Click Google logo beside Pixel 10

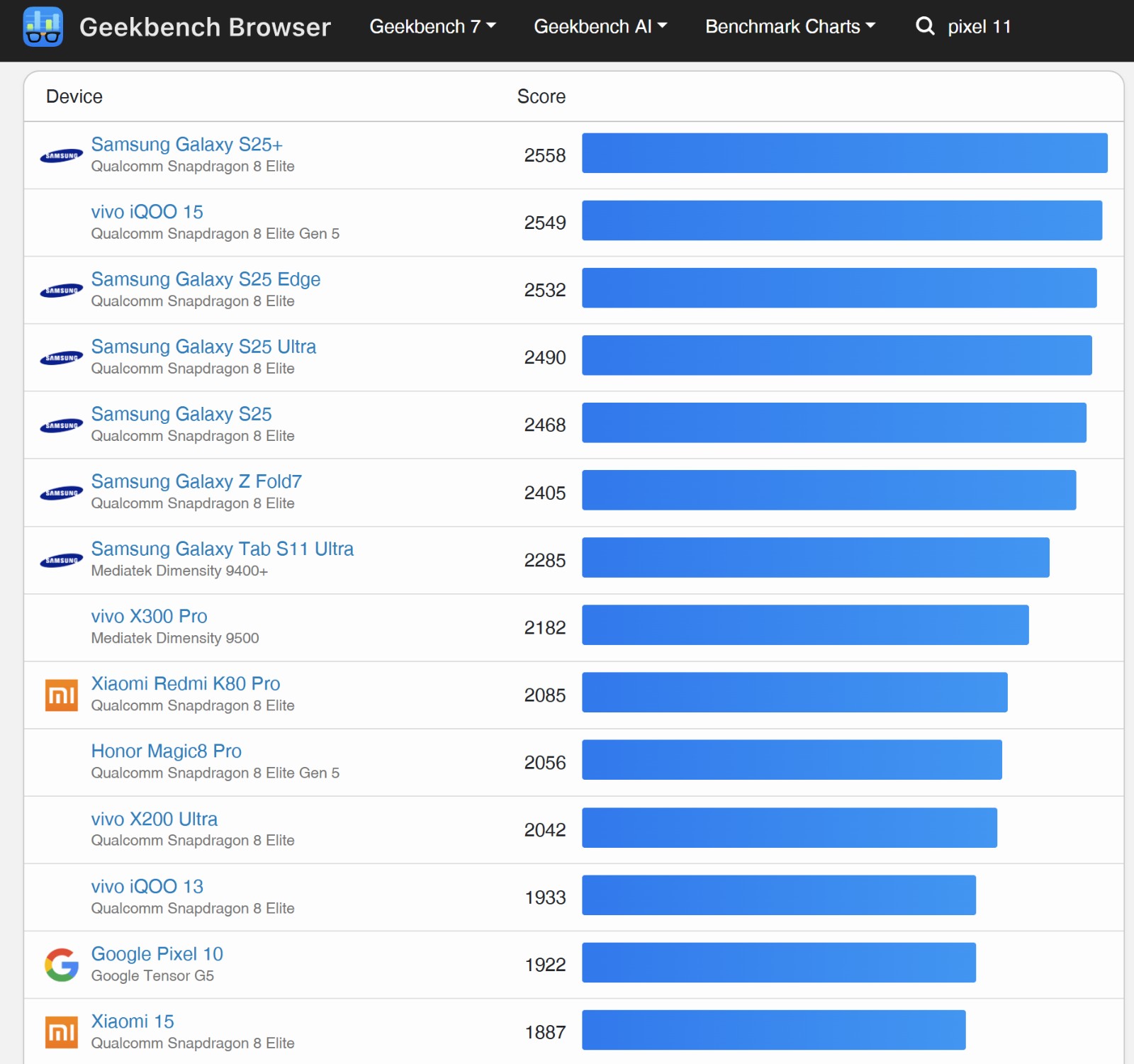click(62, 965)
